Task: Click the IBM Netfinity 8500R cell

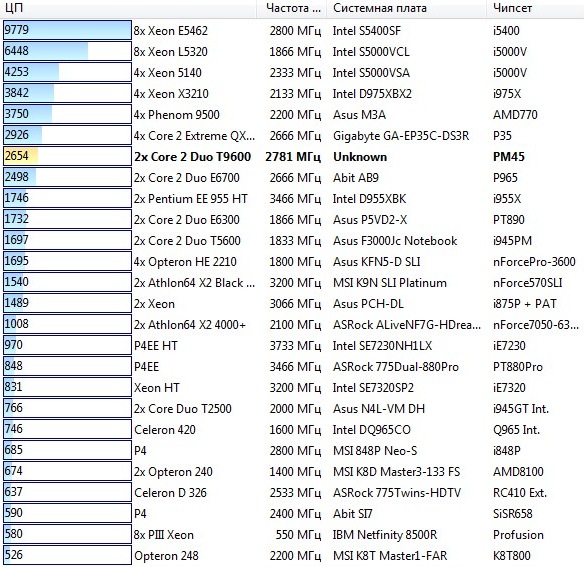Action: pyautogui.click(x=385, y=535)
